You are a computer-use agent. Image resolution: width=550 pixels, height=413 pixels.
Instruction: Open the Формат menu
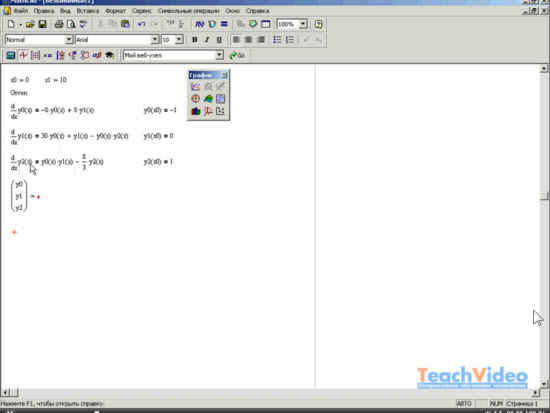click(x=115, y=11)
